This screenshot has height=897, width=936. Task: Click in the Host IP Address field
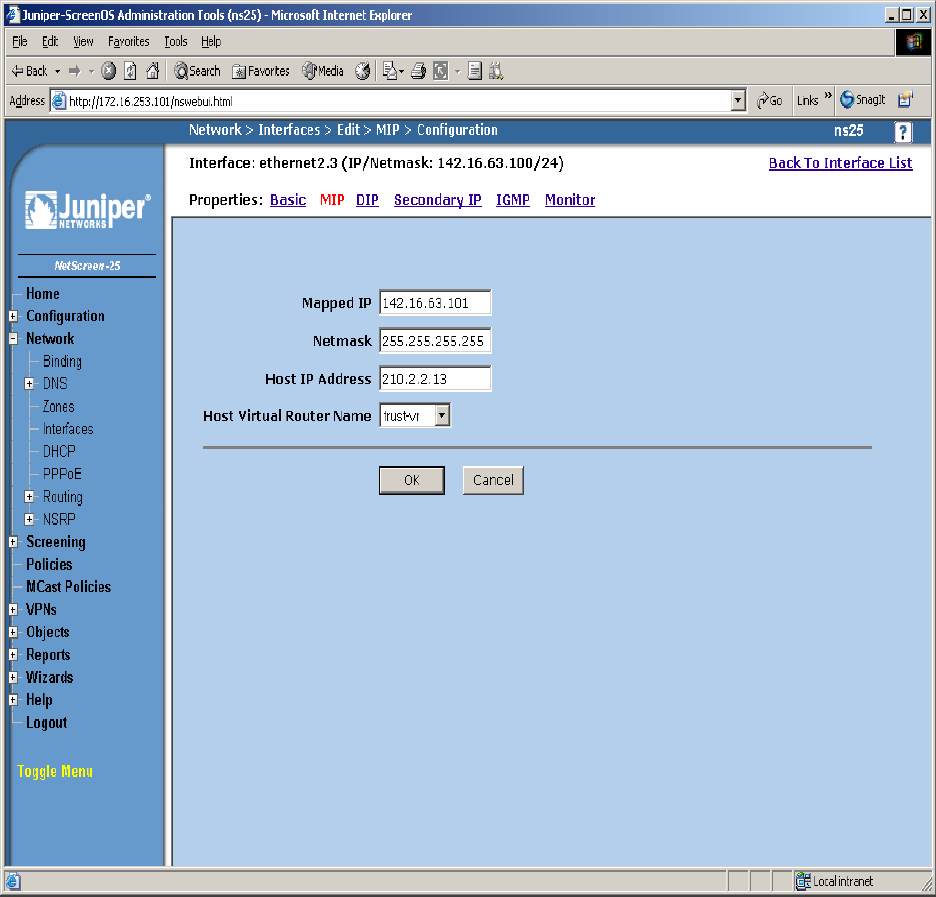(435, 378)
